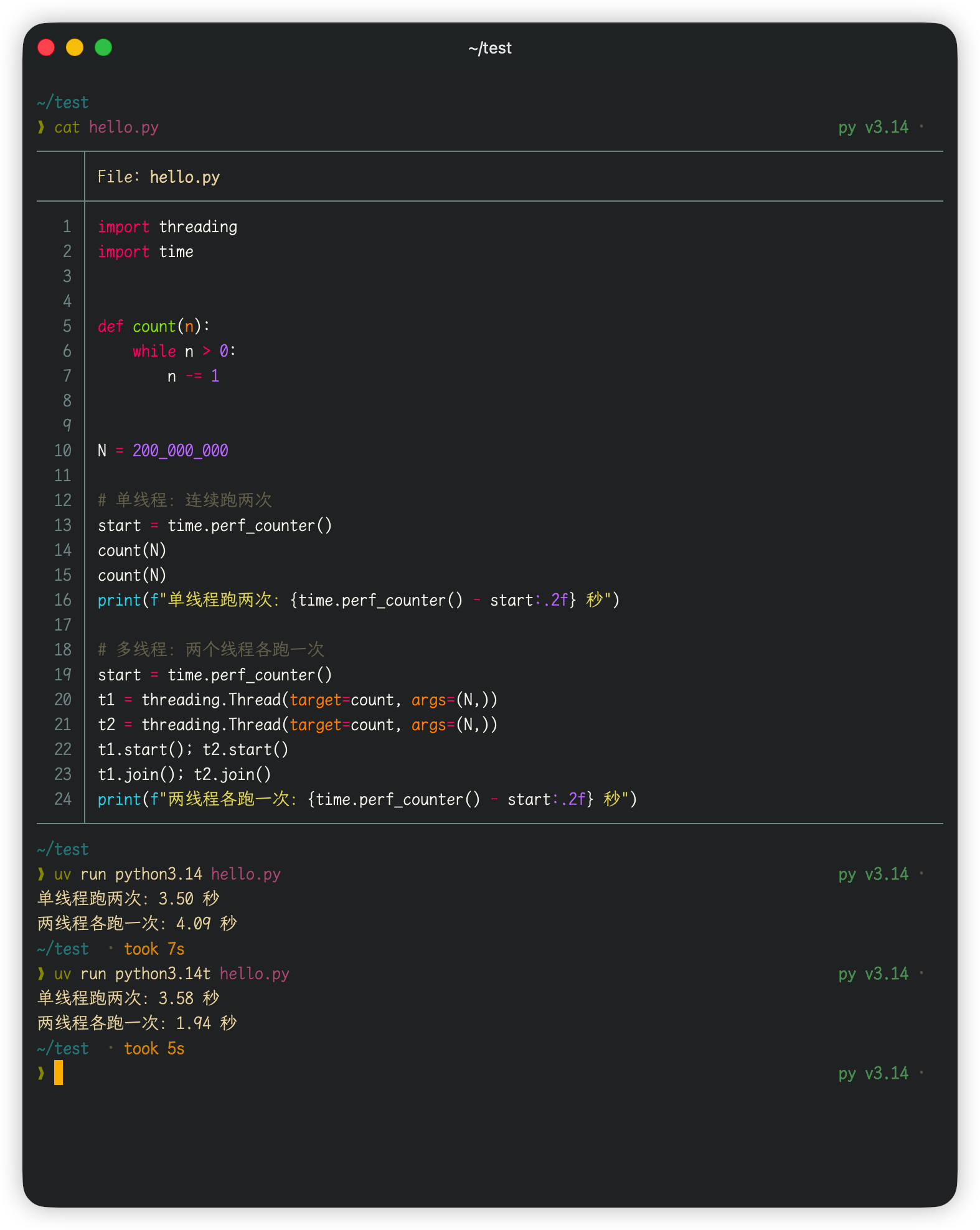Click 'while n > 0:' line
980x1230 pixels.
[x=184, y=351]
